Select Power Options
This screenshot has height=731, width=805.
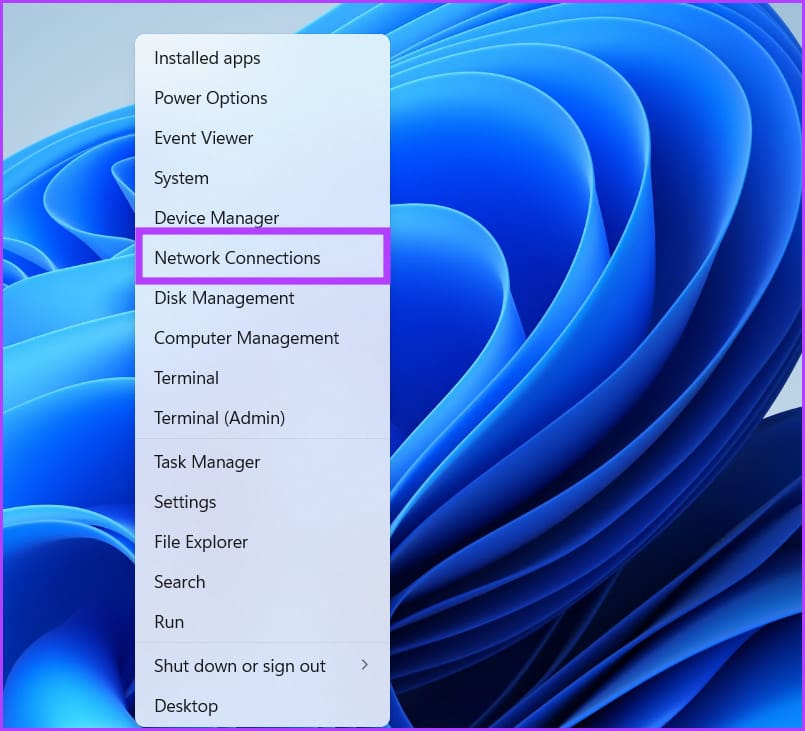tap(262, 98)
